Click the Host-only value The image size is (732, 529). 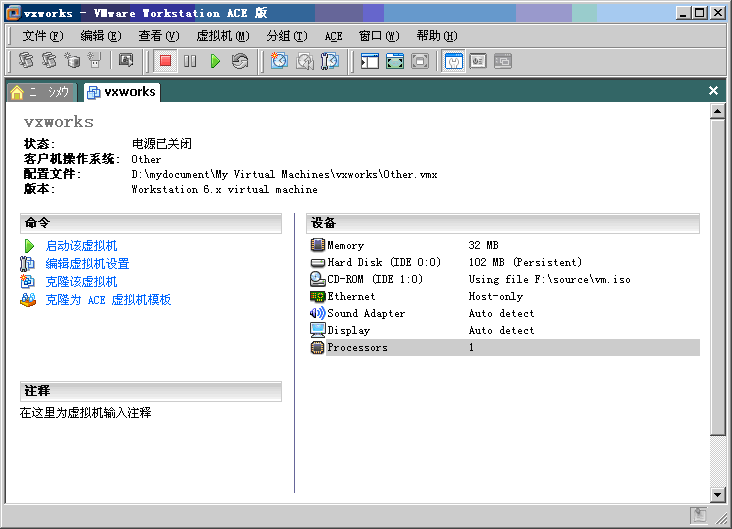496,296
